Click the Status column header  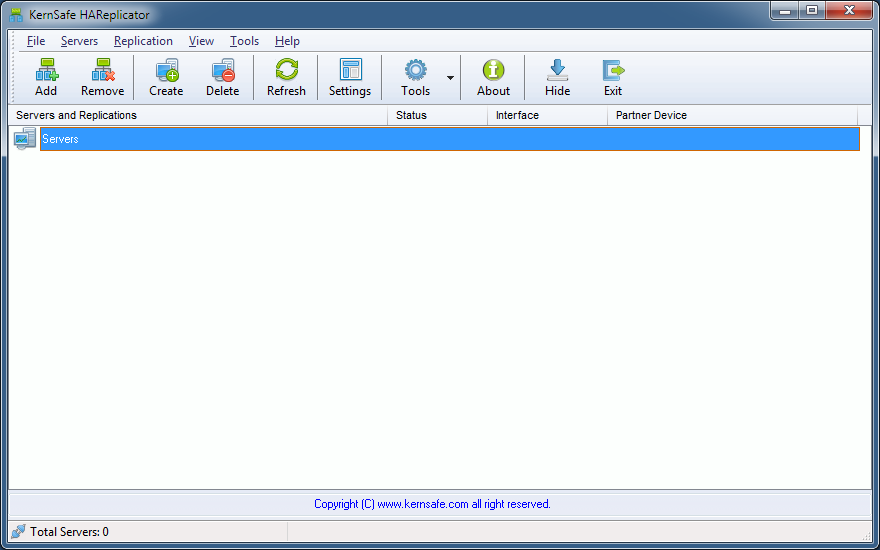tap(437, 115)
